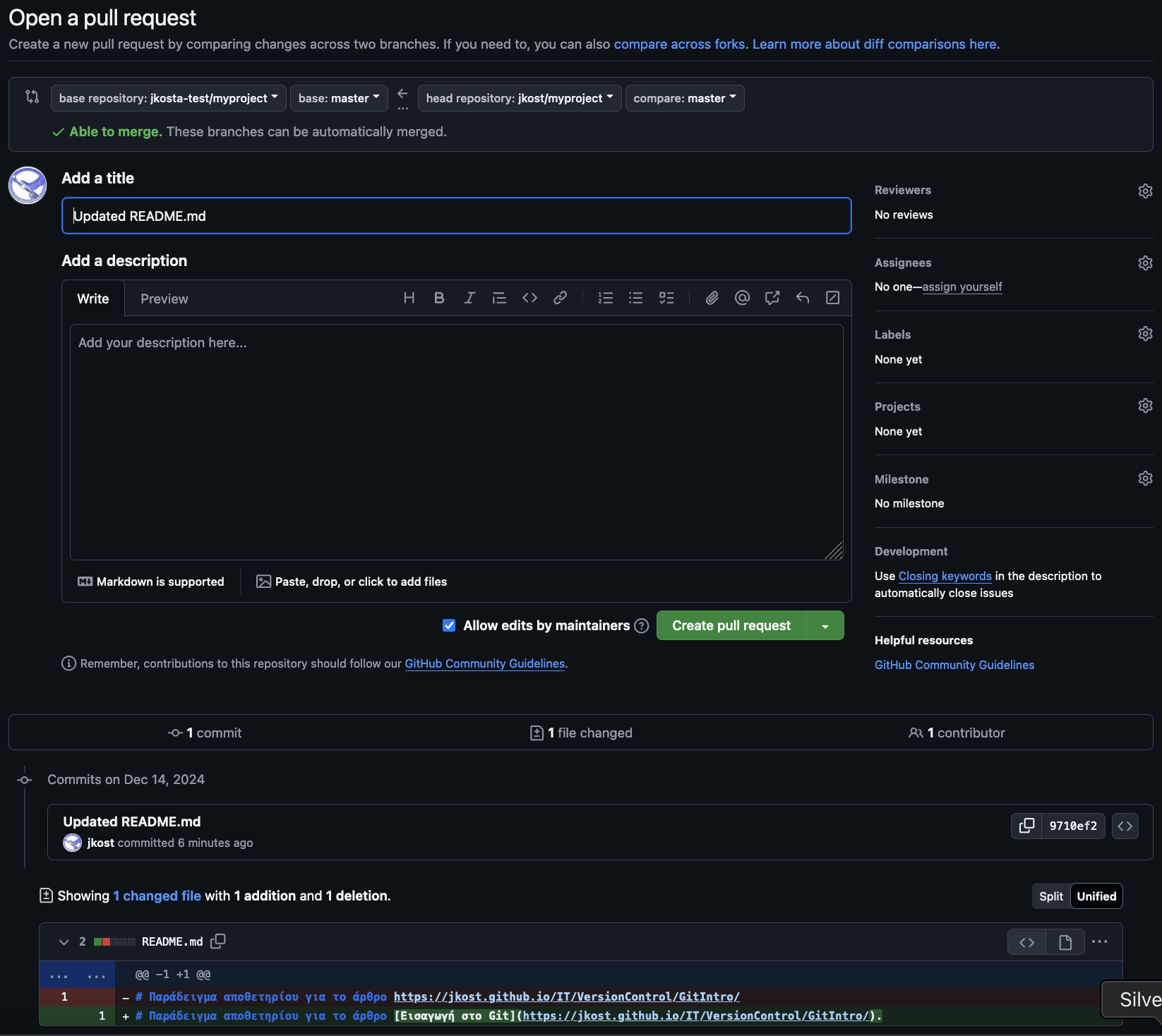Open README.md file options ellipsis menu

1100,941
